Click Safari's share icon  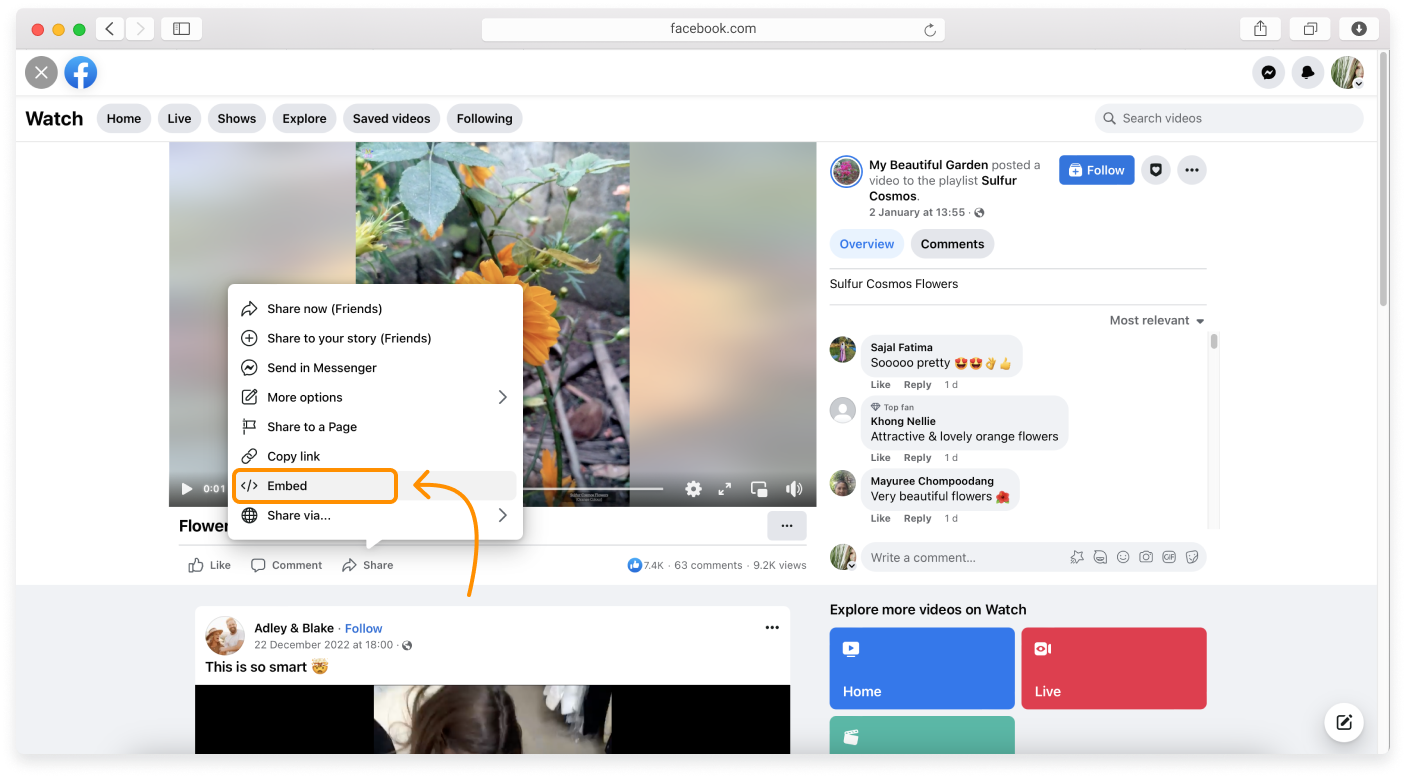click(1260, 29)
